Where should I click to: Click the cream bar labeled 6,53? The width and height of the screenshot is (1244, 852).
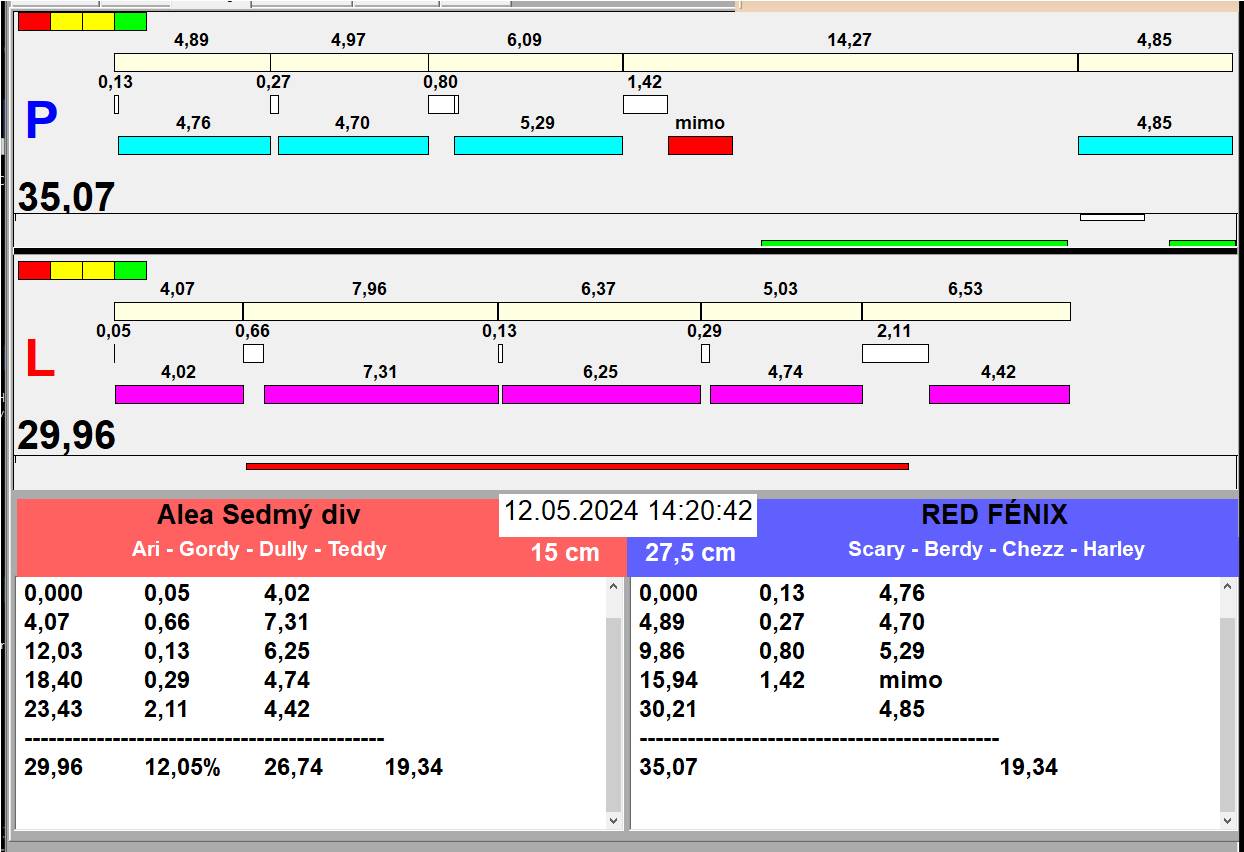(x=966, y=311)
